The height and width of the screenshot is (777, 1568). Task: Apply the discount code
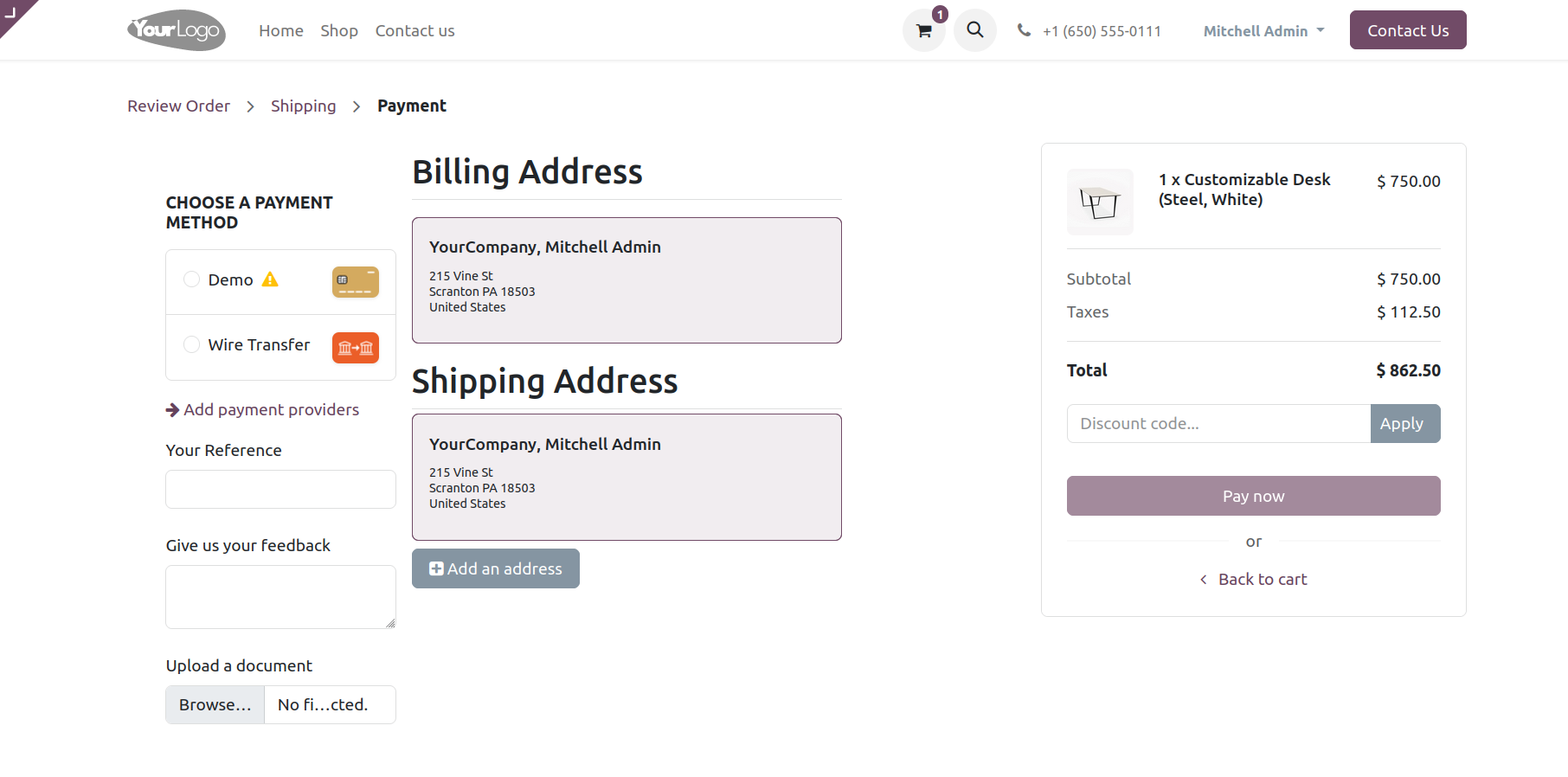[1404, 424]
